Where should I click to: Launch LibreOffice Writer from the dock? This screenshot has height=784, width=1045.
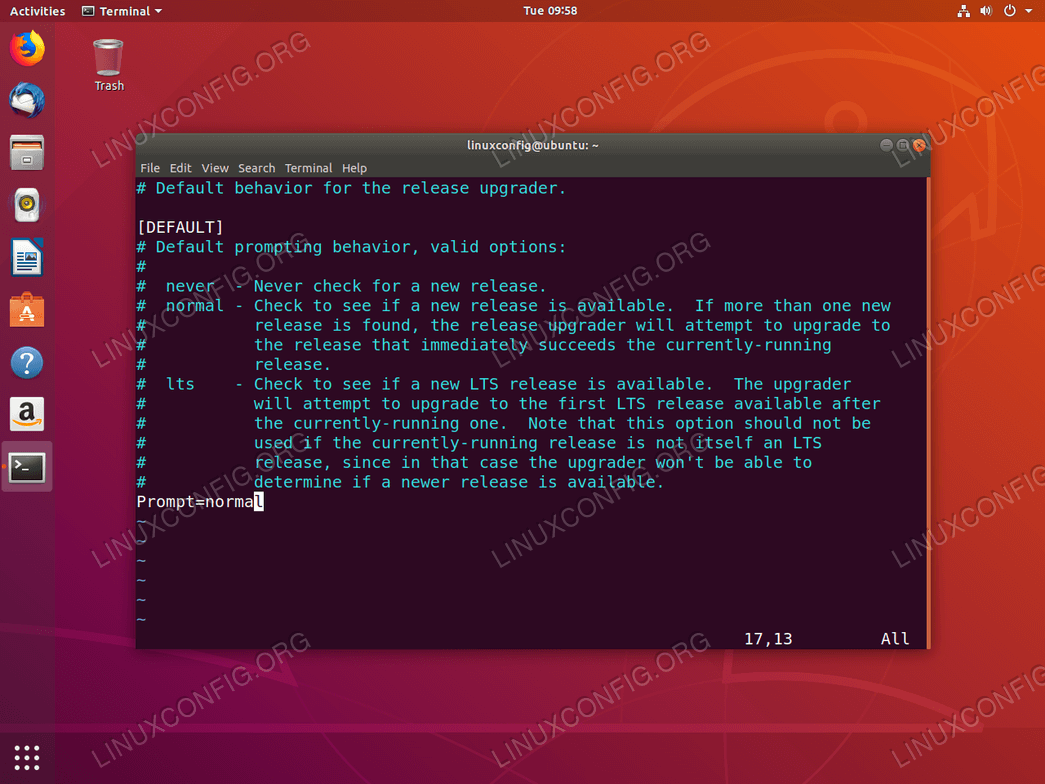[27, 257]
